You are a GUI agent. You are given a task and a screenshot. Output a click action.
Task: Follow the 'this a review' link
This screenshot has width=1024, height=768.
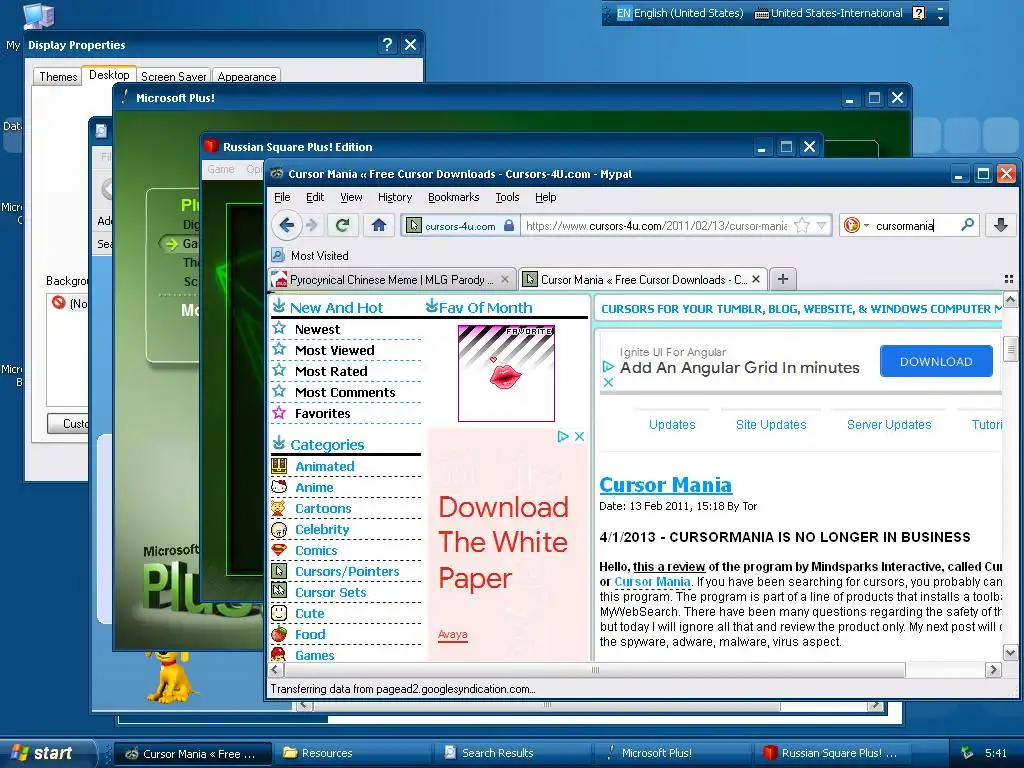[x=669, y=566]
